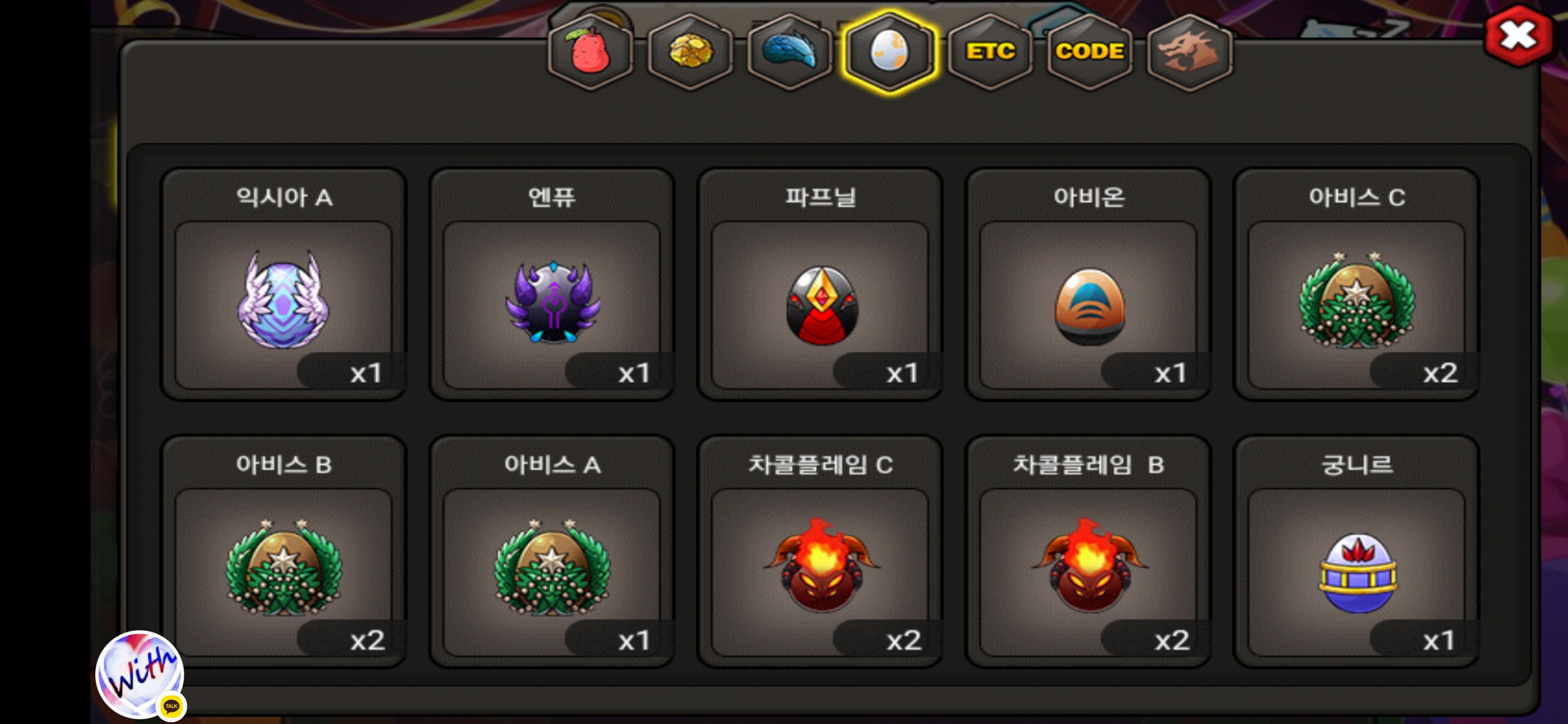Click the x2 count on 아비스 C
This screenshot has width=1568, height=724.
[1440, 373]
